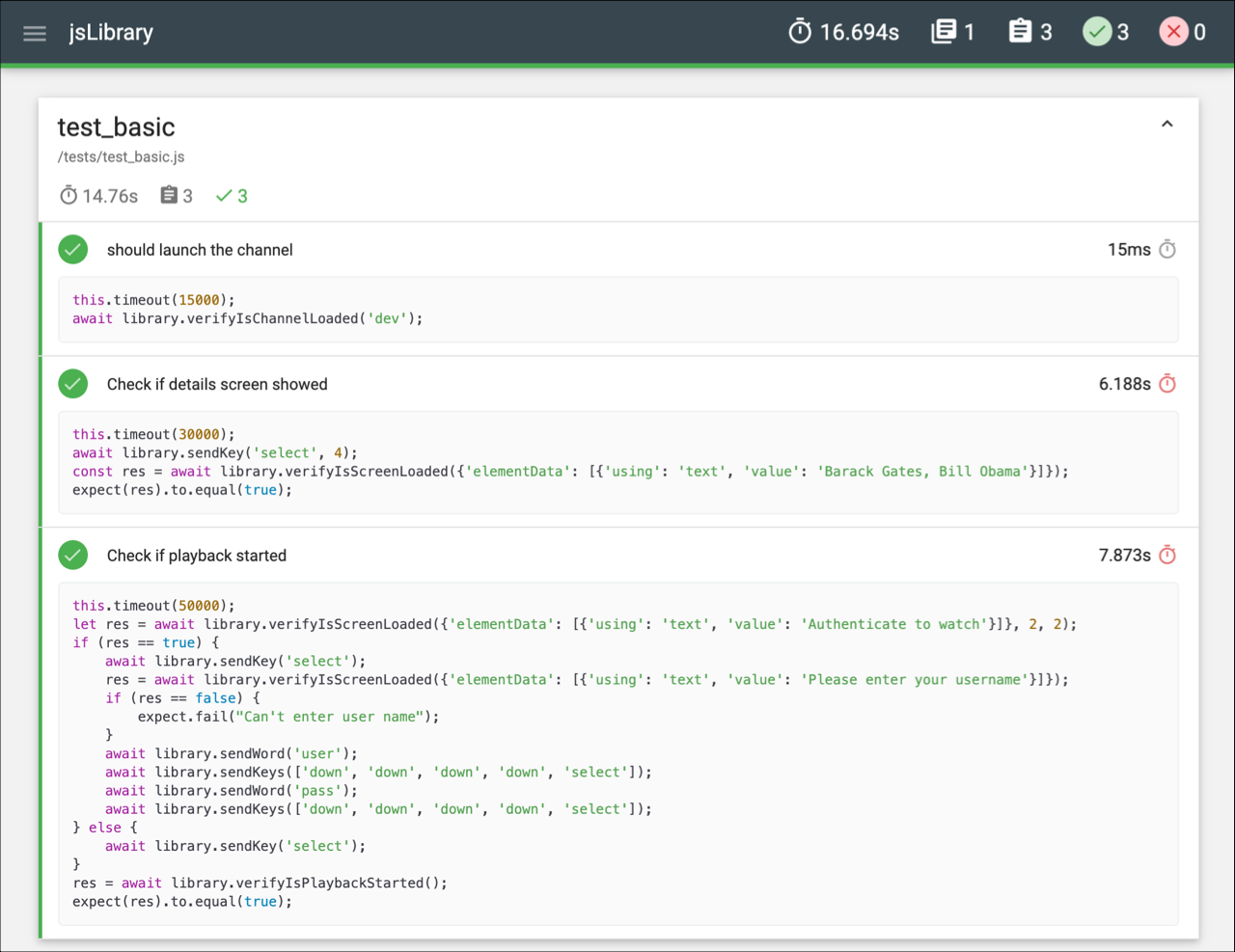Screen dimensions: 1235x952
Task: Collapse 'Check if playback started' test
Action: [617, 556]
